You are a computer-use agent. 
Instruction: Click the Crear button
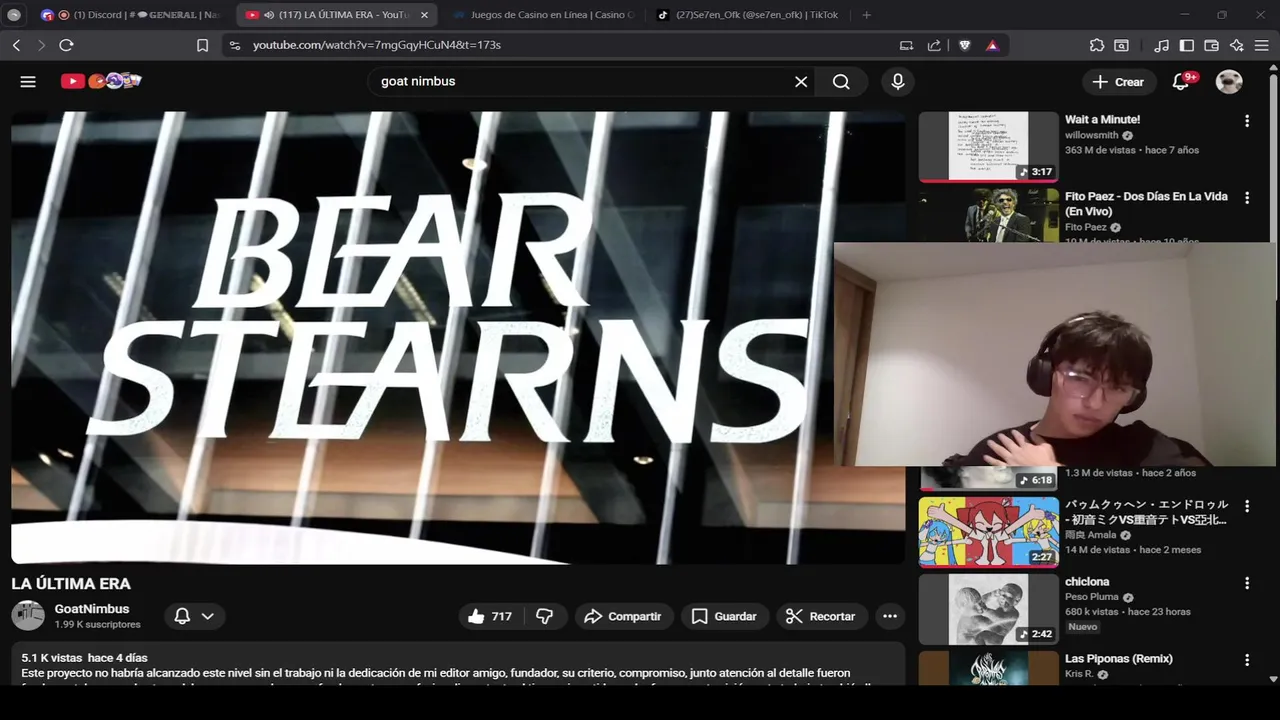1119,82
